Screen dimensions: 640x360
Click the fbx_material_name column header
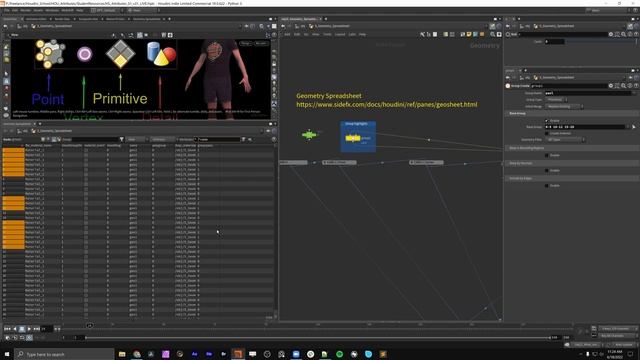pos(38,145)
